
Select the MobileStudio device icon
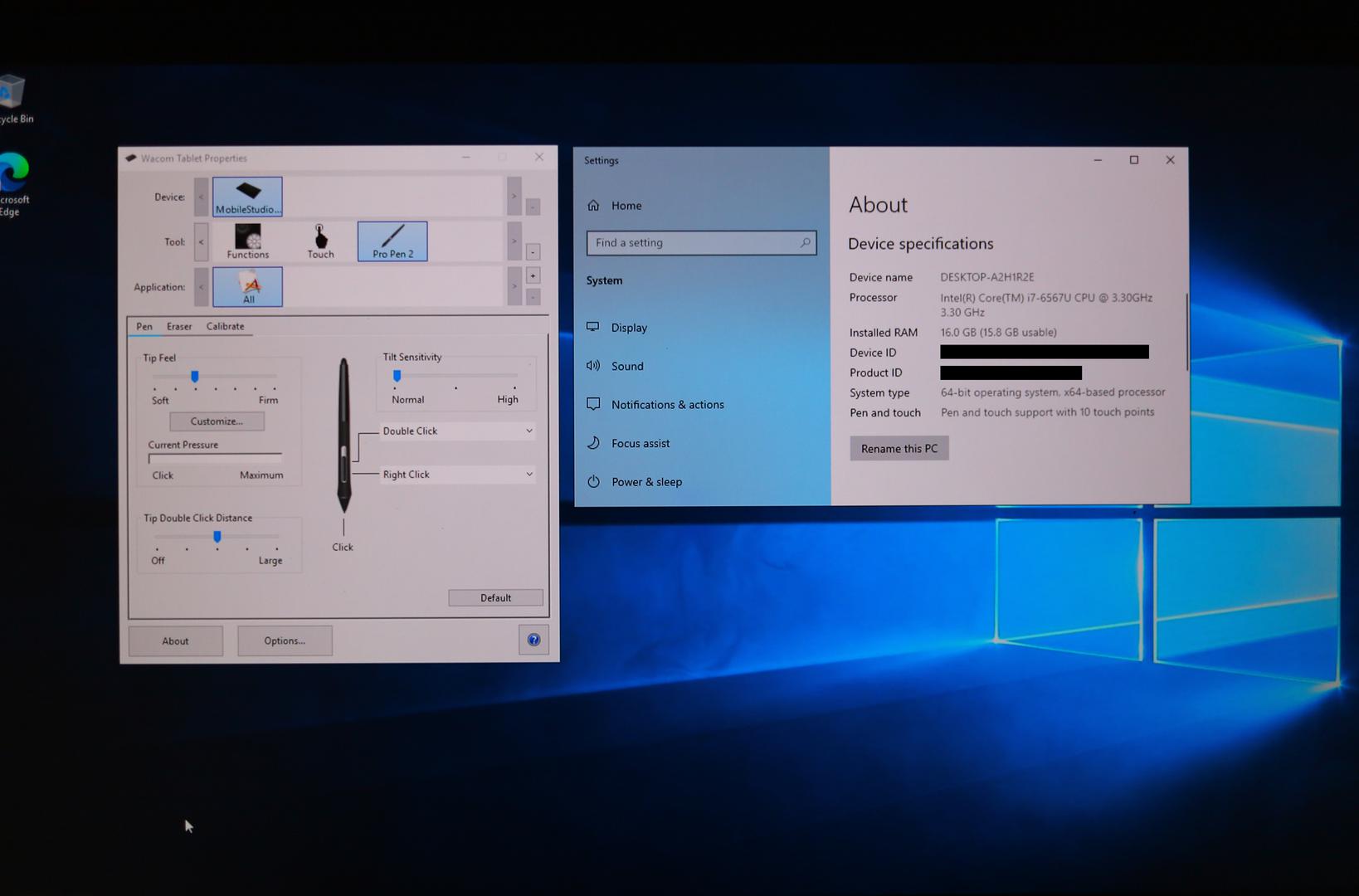tap(247, 197)
